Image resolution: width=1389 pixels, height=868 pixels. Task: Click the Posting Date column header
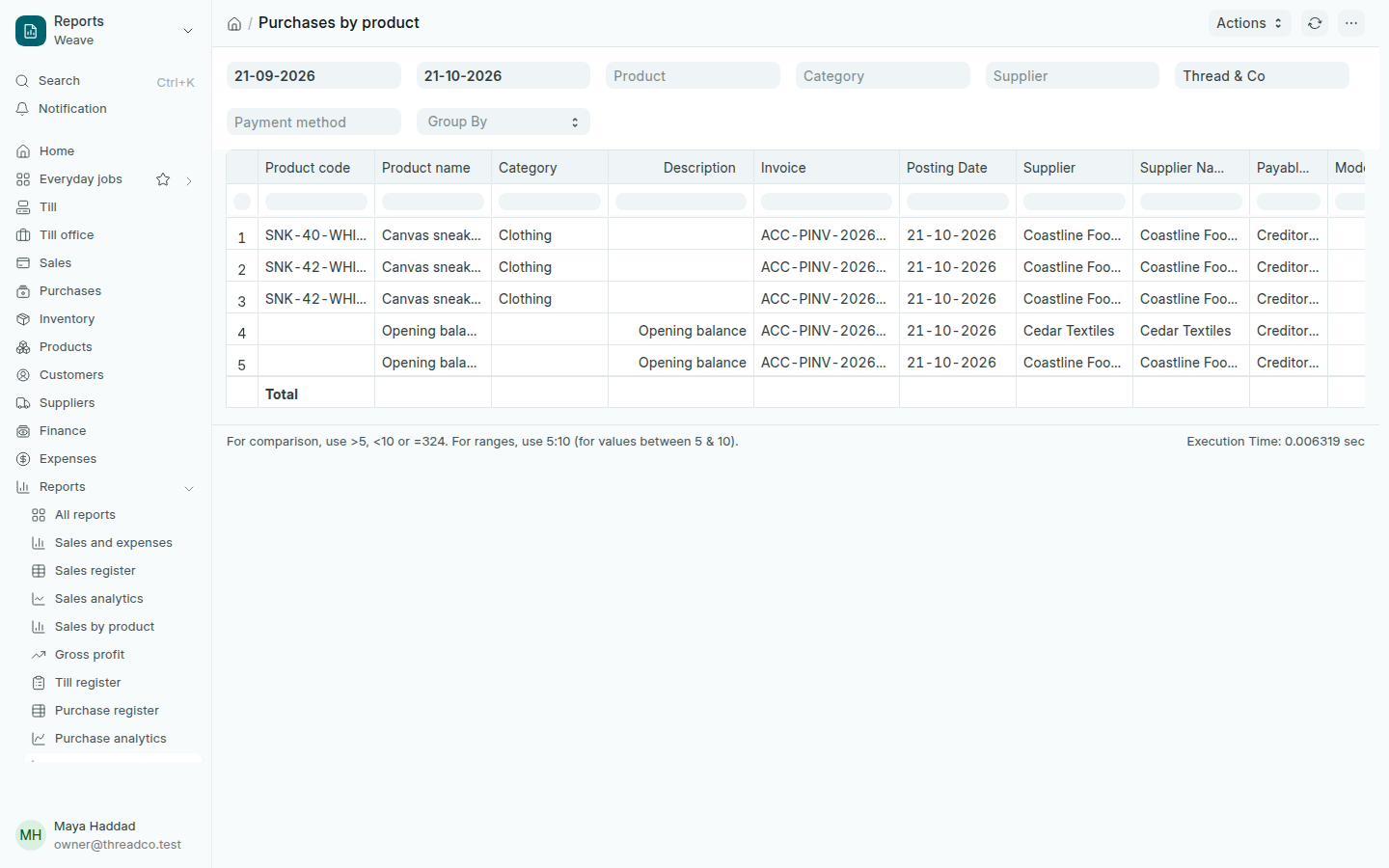[958, 168]
